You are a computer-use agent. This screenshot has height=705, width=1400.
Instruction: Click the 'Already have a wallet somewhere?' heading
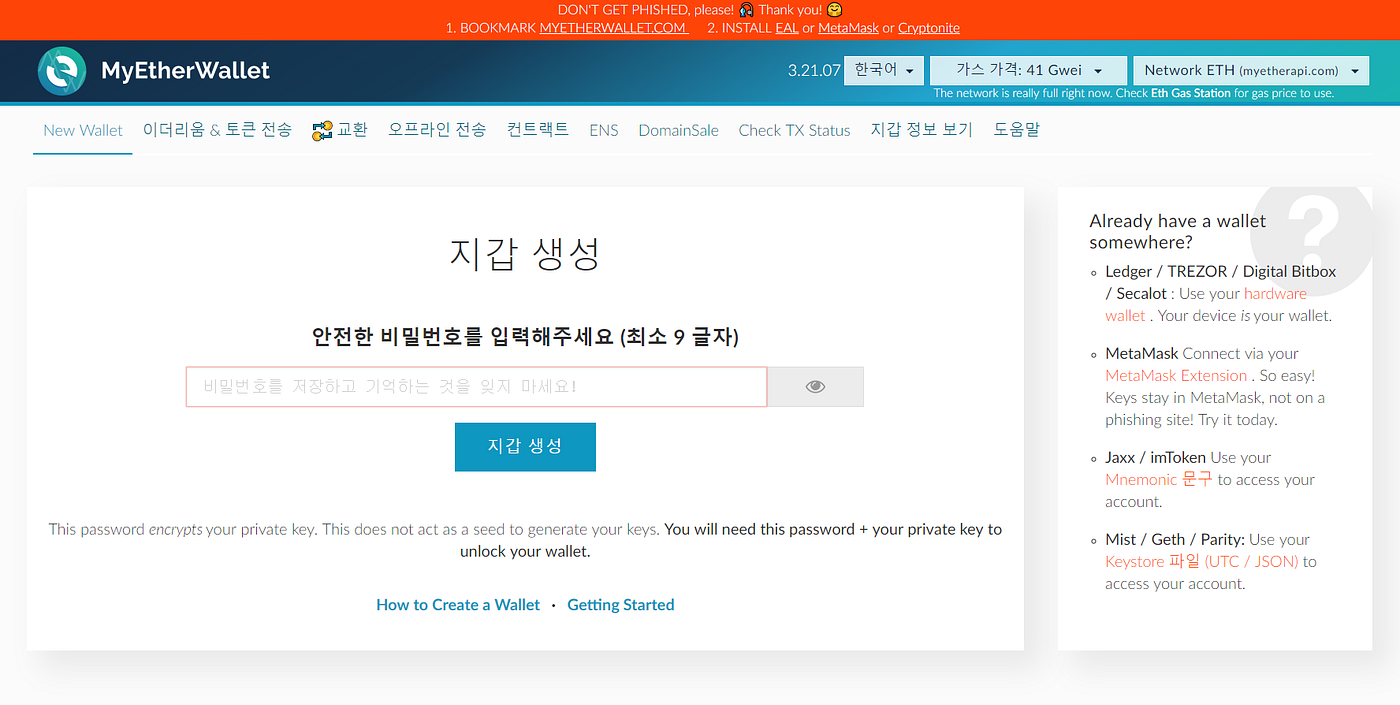click(1178, 232)
